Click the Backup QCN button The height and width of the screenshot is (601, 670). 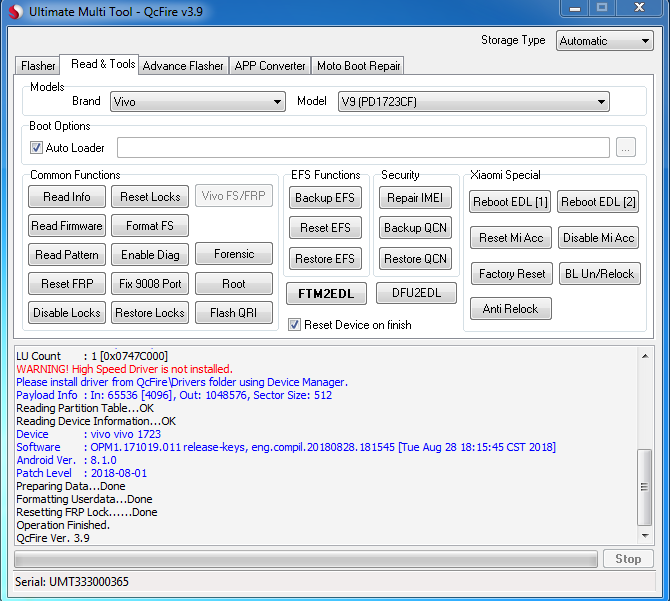[415, 228]
